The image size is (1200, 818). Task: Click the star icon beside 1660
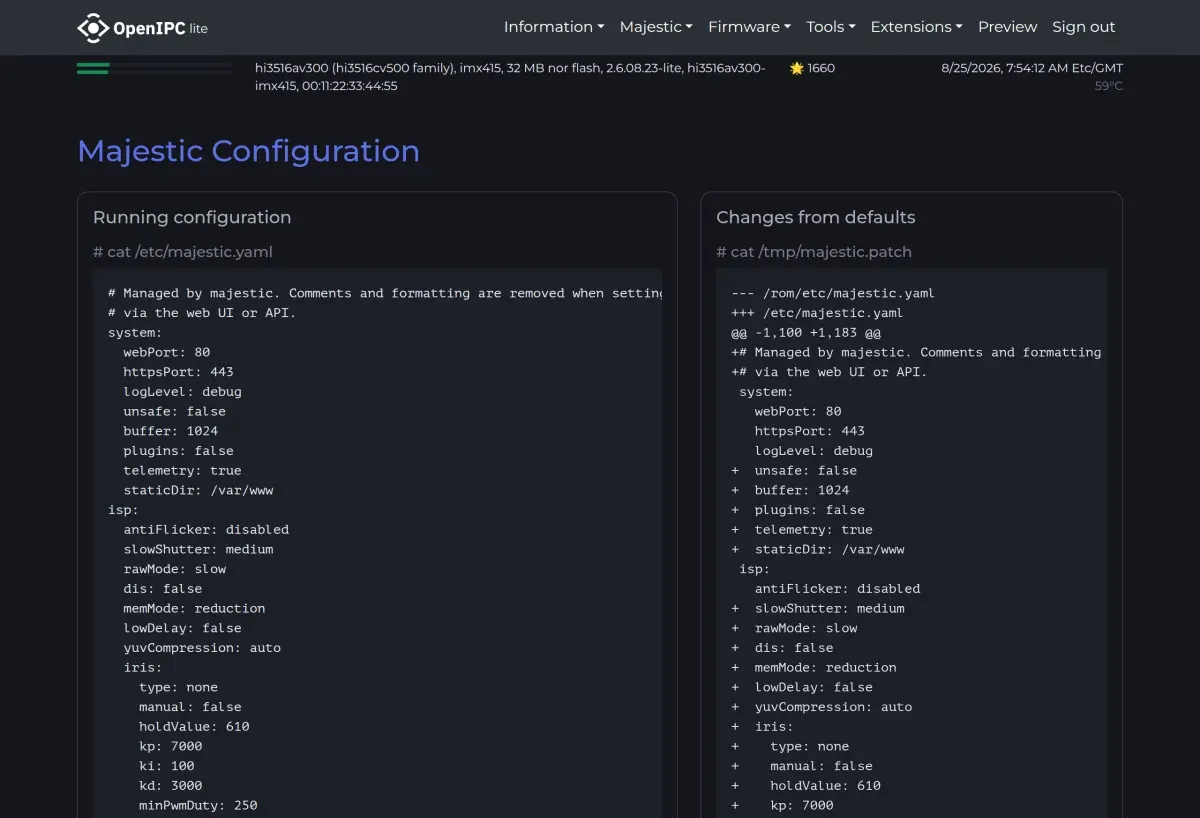pyautogui.click(x=797, y=68)
